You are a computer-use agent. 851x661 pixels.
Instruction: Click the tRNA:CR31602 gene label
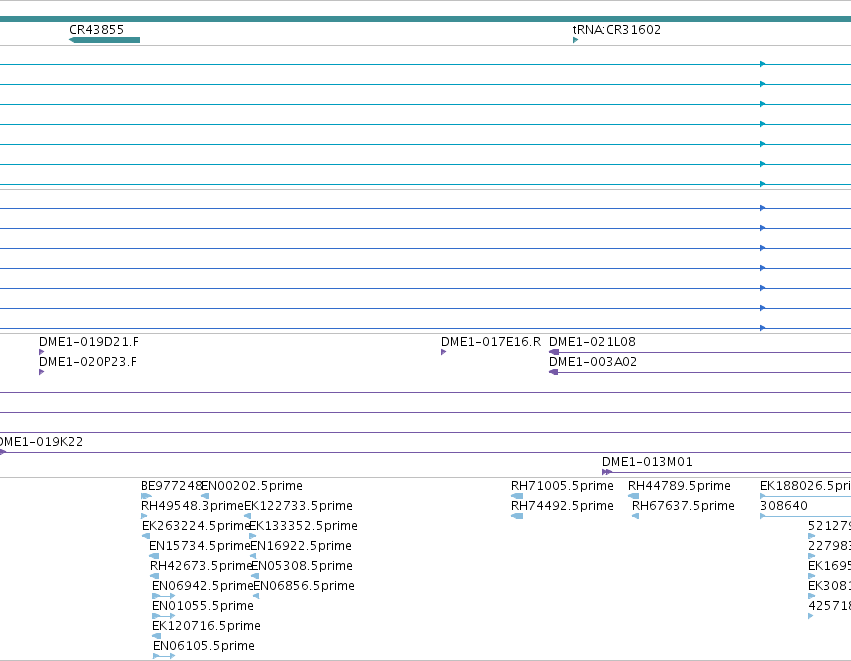[617, 30]
